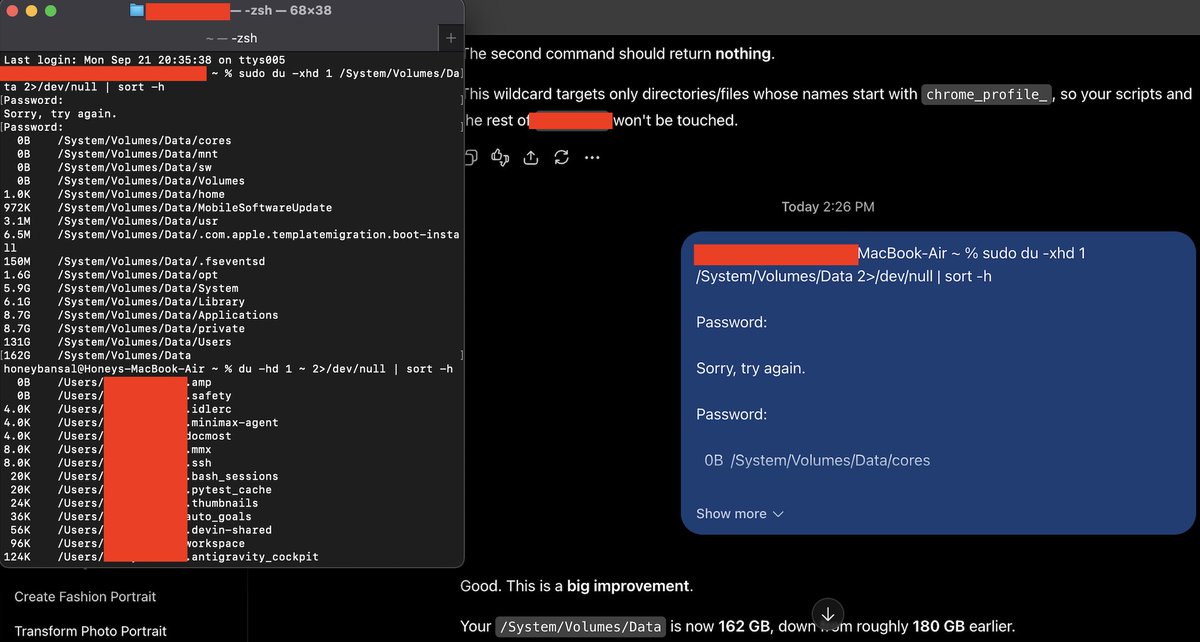Click the /System/Volumes/Data/cores line in Terminal

tap(124, 141)
